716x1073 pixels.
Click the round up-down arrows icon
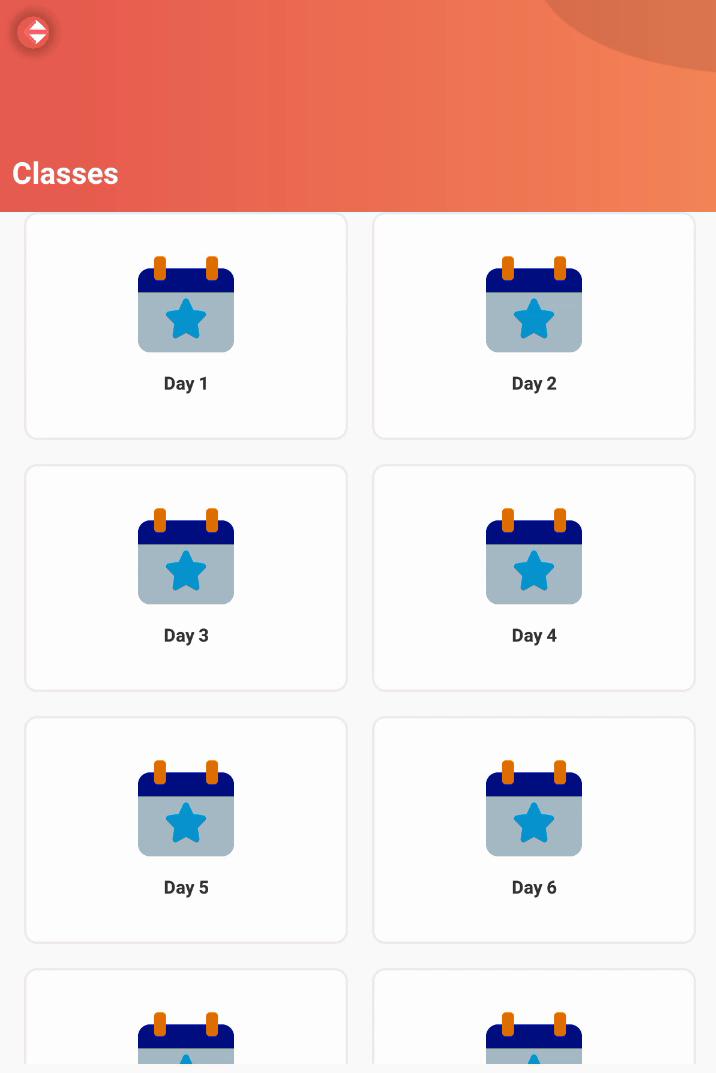tap(36, 33)
